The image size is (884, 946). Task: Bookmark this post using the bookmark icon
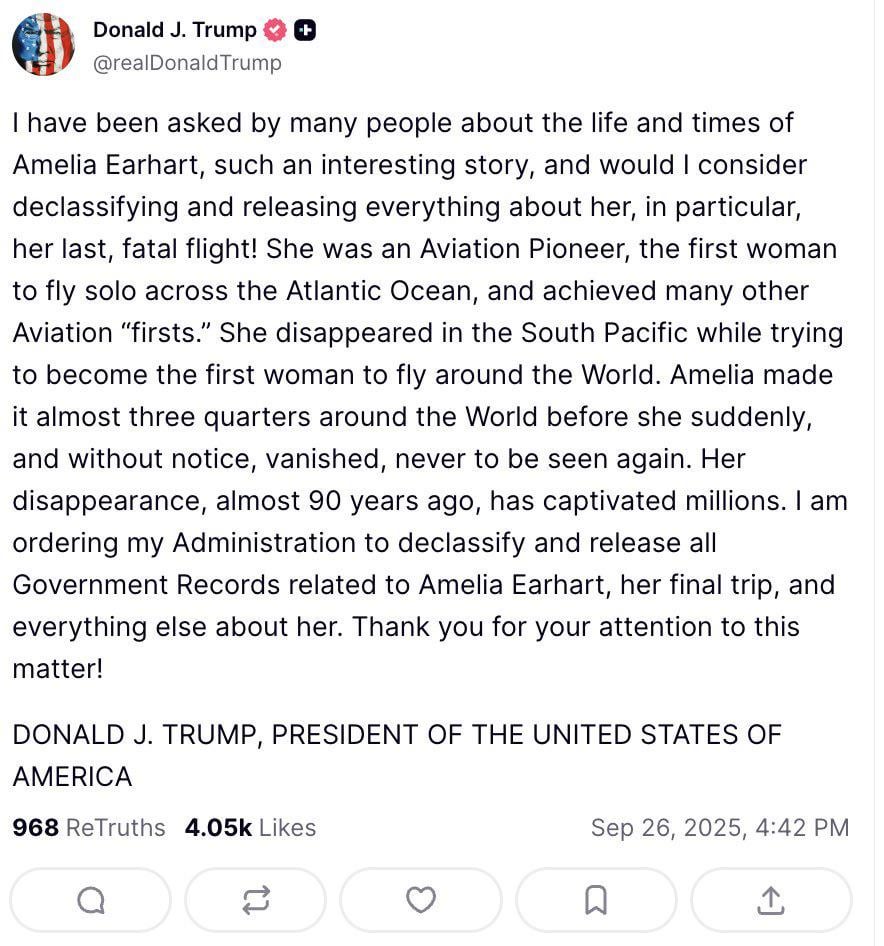click(x=596, y=900)
